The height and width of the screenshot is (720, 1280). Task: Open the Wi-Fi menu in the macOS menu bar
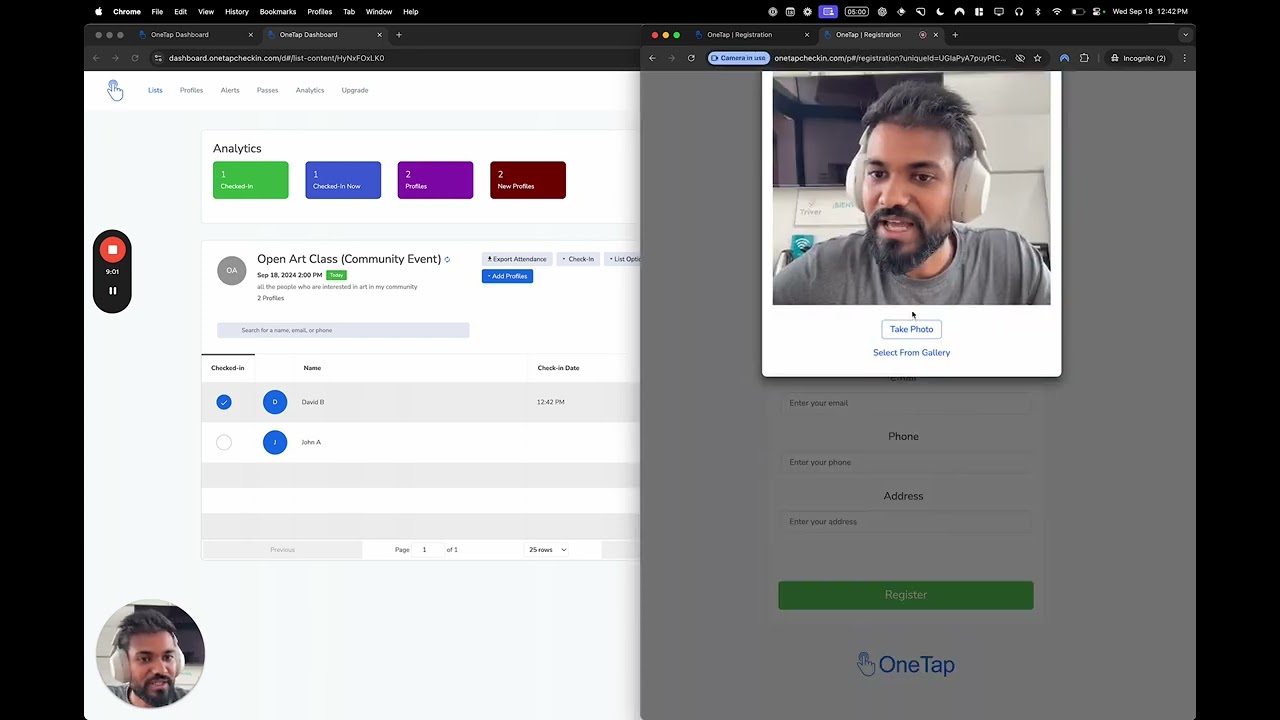pyautogui.click(x=1057, y=12)
